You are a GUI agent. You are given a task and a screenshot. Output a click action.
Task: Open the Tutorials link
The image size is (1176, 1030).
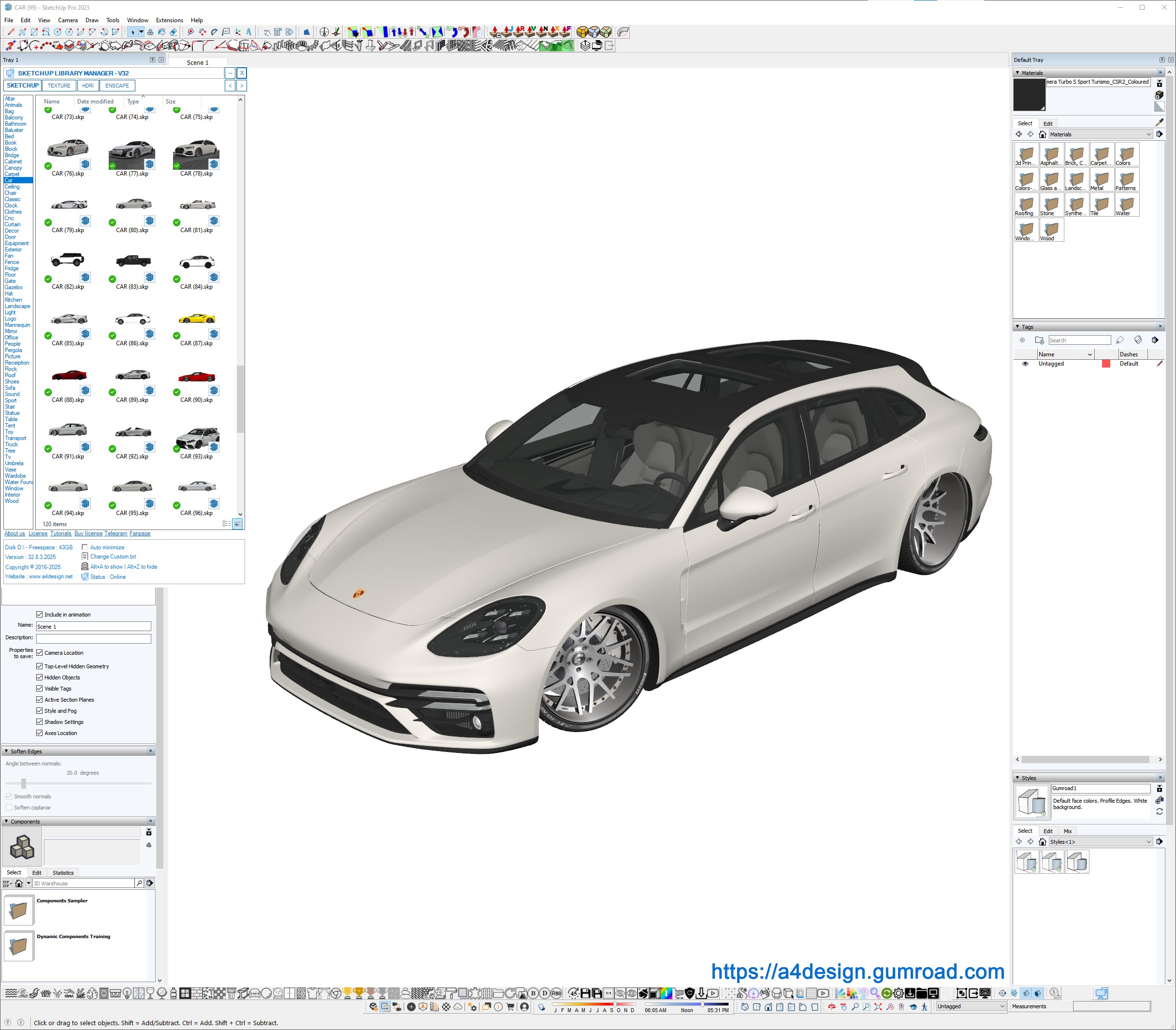coord(60,533)
